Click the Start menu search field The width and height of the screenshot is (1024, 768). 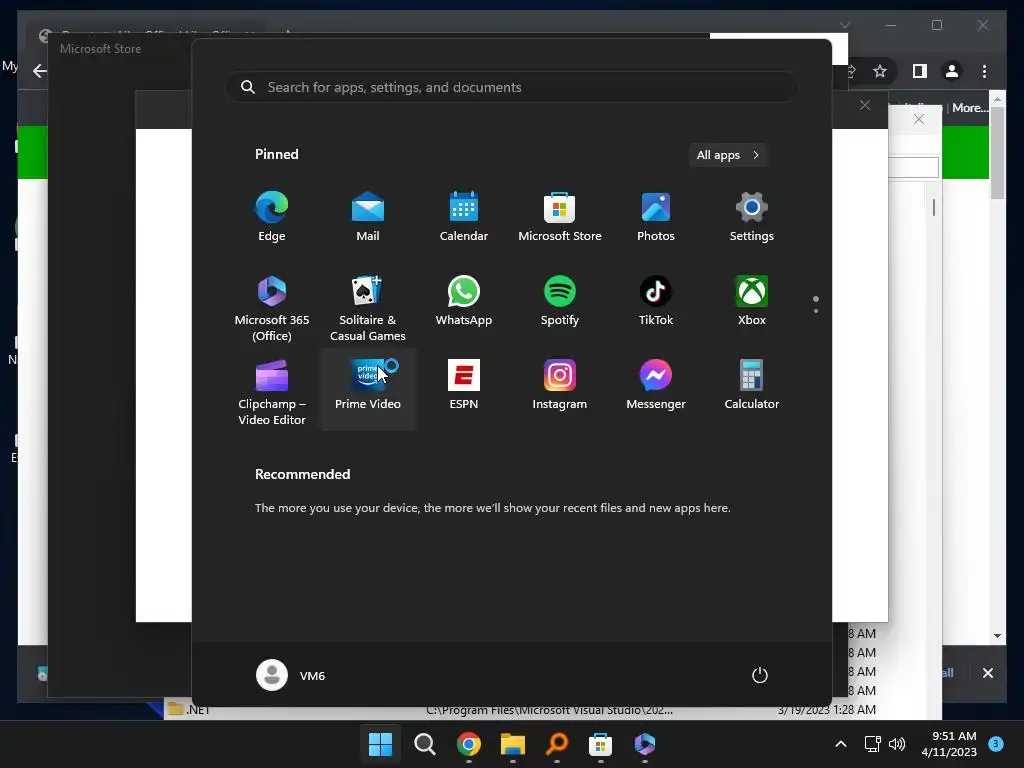(x=511, y=87)
